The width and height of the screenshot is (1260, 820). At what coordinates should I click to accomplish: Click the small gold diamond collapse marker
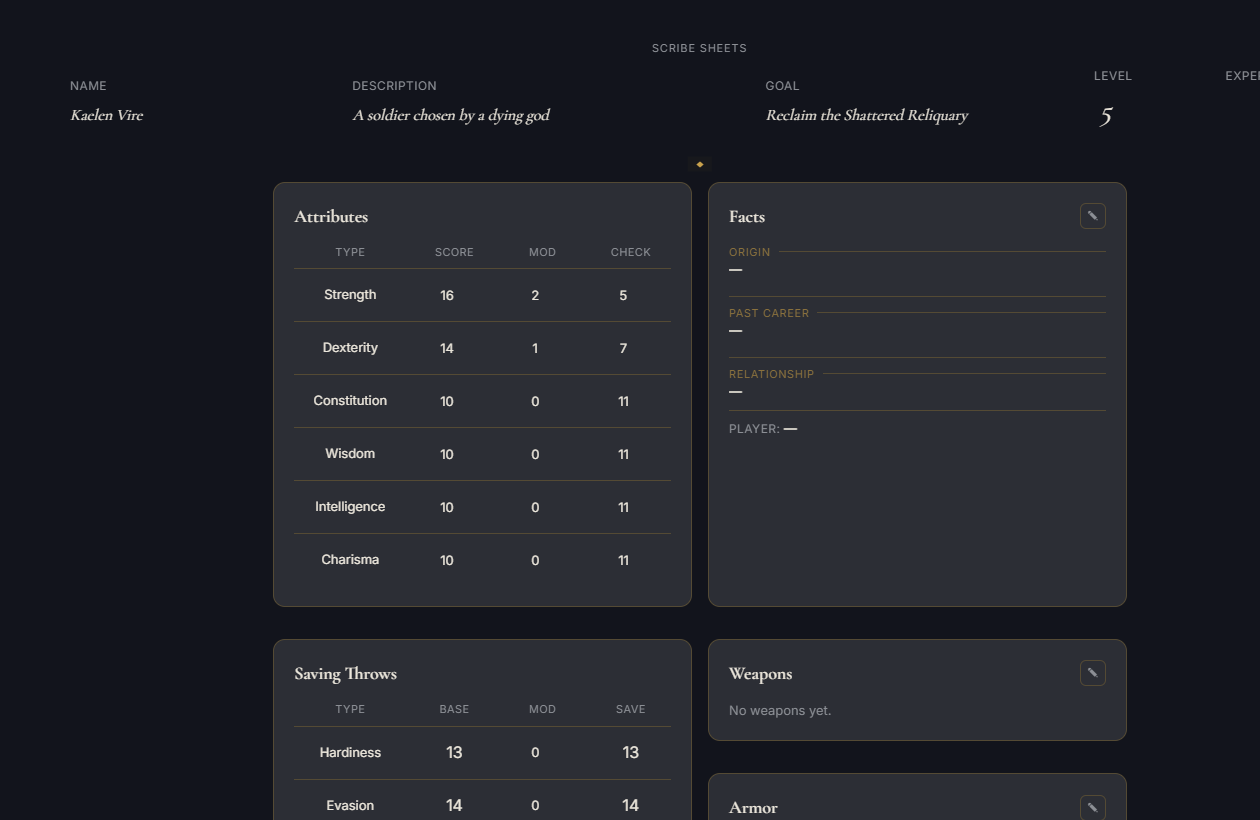click(700, 164)
